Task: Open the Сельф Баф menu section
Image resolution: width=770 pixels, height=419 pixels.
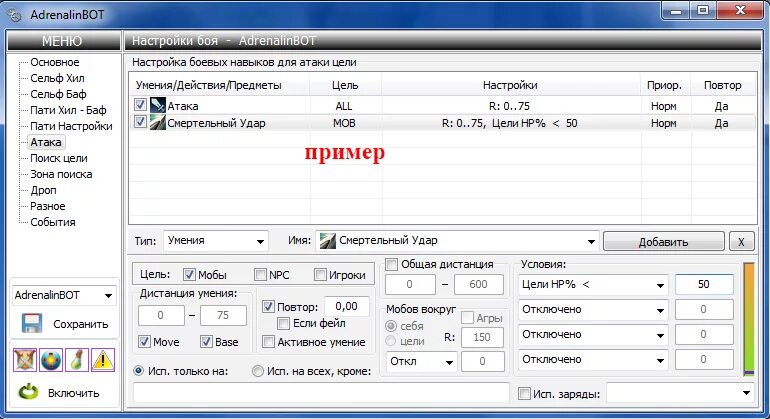Action: point(58,94)
